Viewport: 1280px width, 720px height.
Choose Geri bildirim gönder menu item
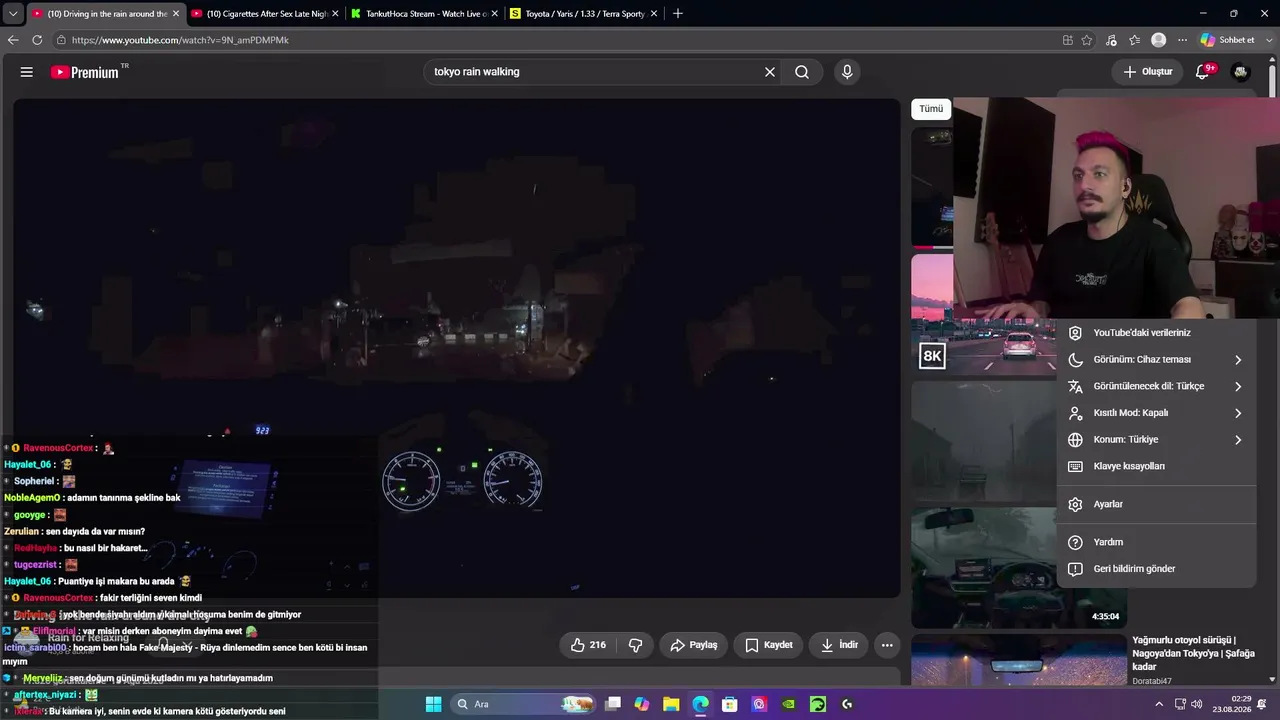point(1156,569)
